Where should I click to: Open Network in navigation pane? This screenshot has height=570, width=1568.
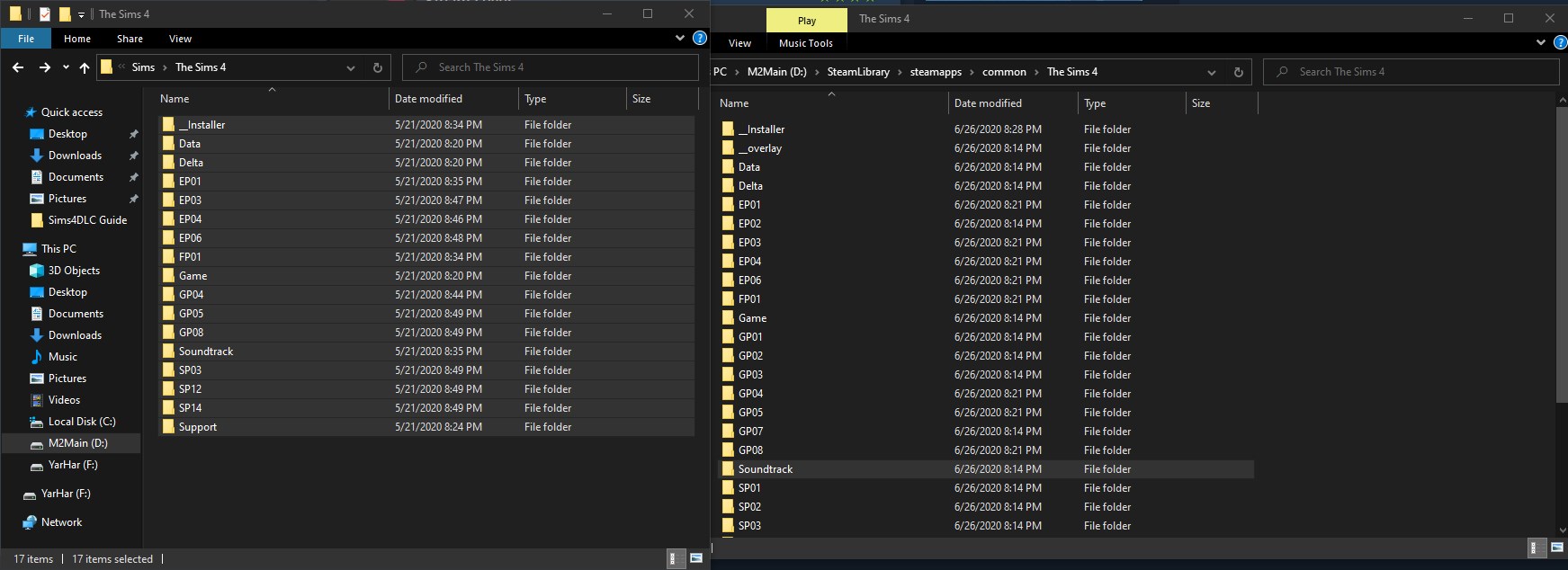(61, 522)
